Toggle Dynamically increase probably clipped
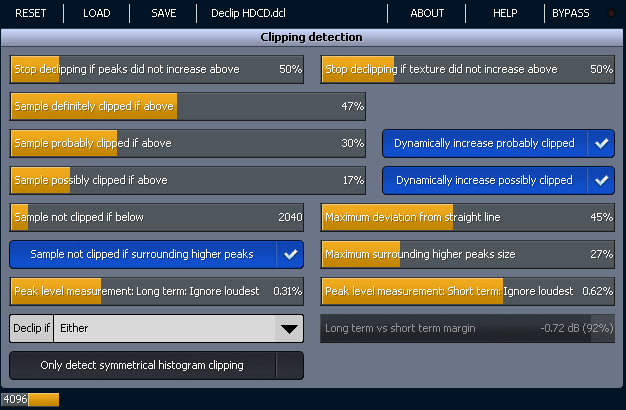626x410 pixels. click(498, 143)
